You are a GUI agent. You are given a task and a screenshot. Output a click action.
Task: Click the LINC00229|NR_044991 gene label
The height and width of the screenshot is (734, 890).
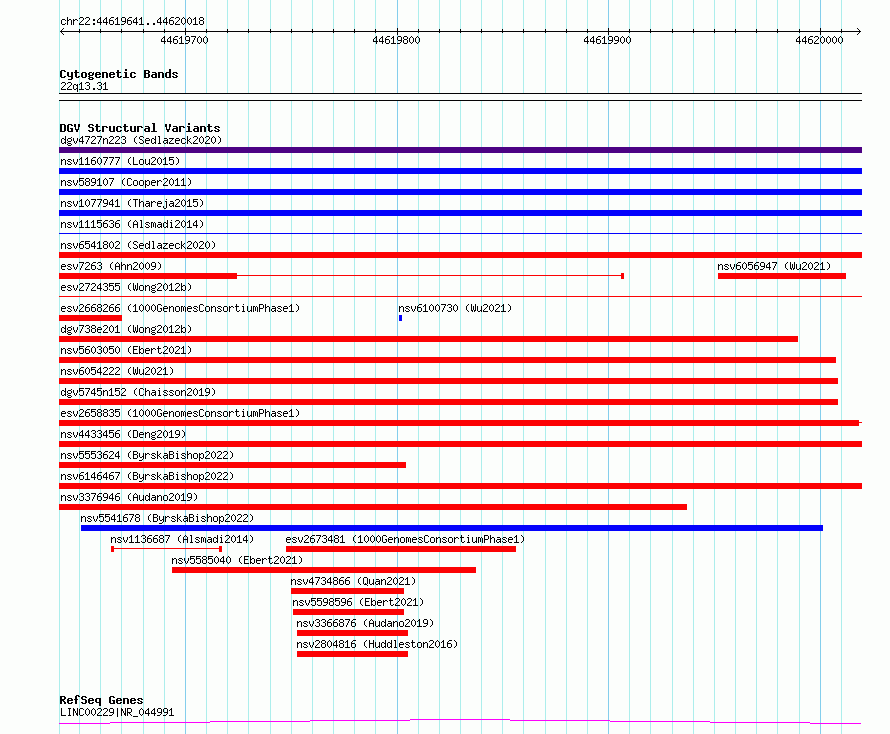(x=117, y=712)
